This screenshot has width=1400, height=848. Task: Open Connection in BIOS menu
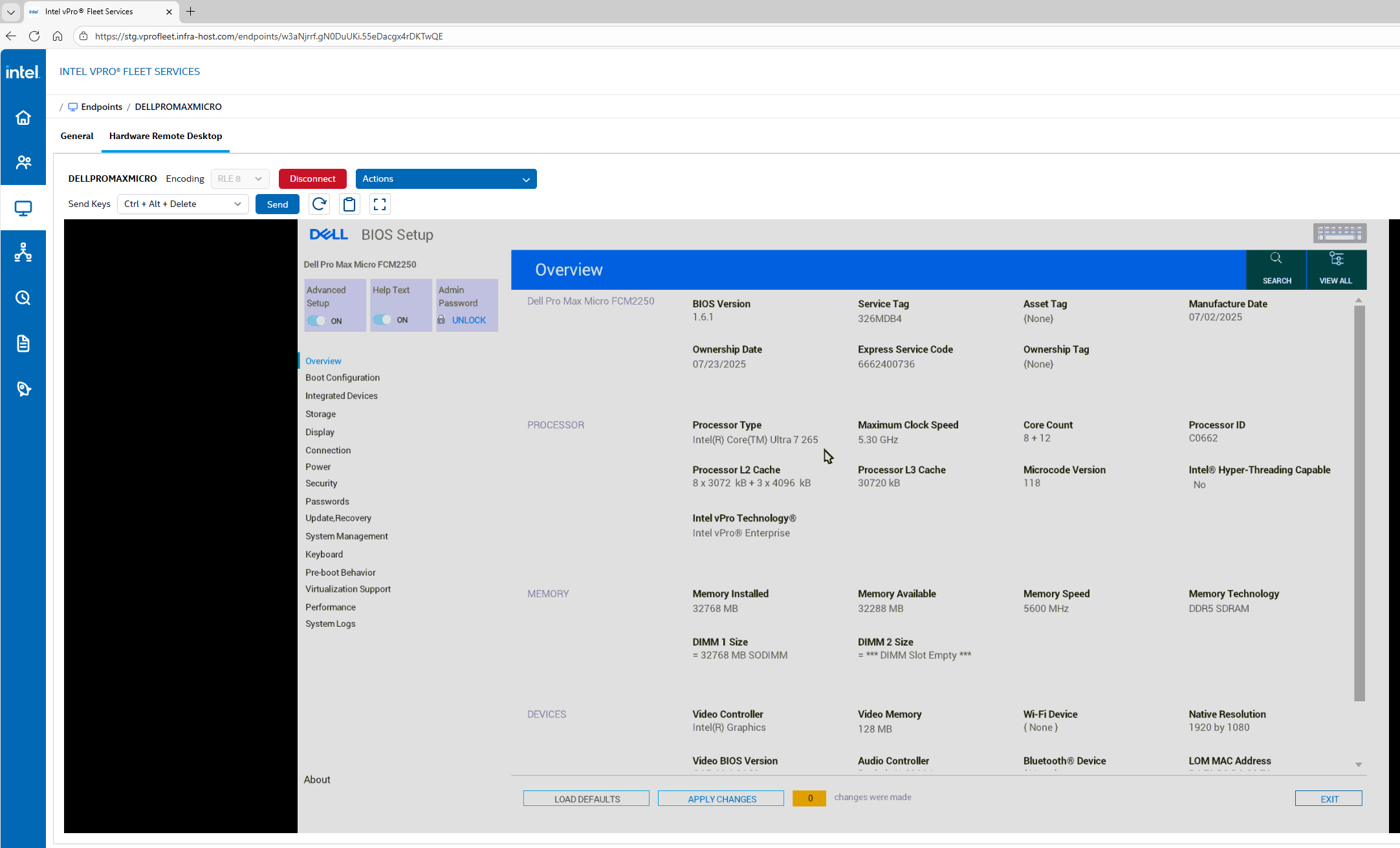coord(328,450)
